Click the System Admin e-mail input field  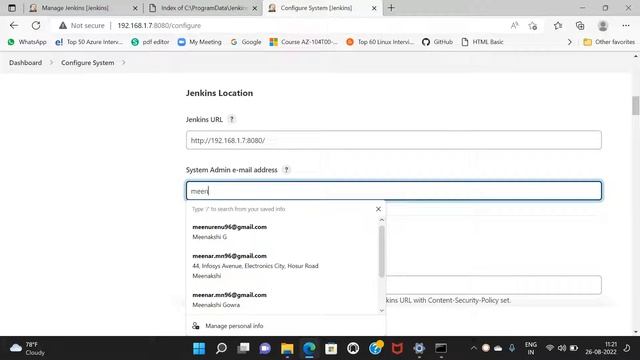[x=393, y=191]
